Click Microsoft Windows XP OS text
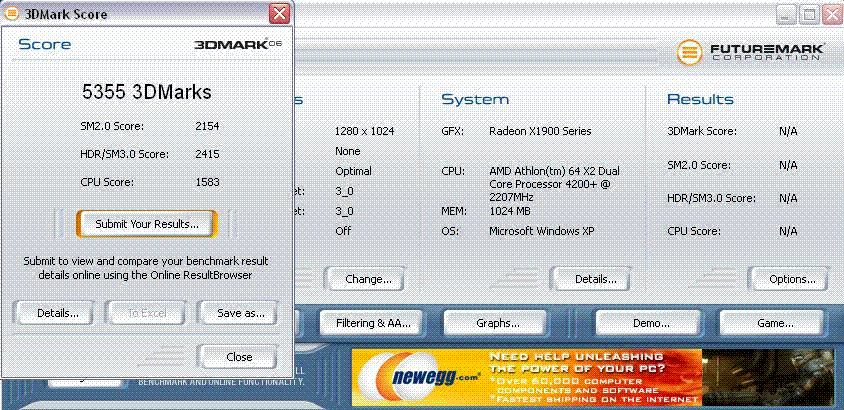This screenshot has height=410, width=844. pyautogui.click(x=541, y=231)
